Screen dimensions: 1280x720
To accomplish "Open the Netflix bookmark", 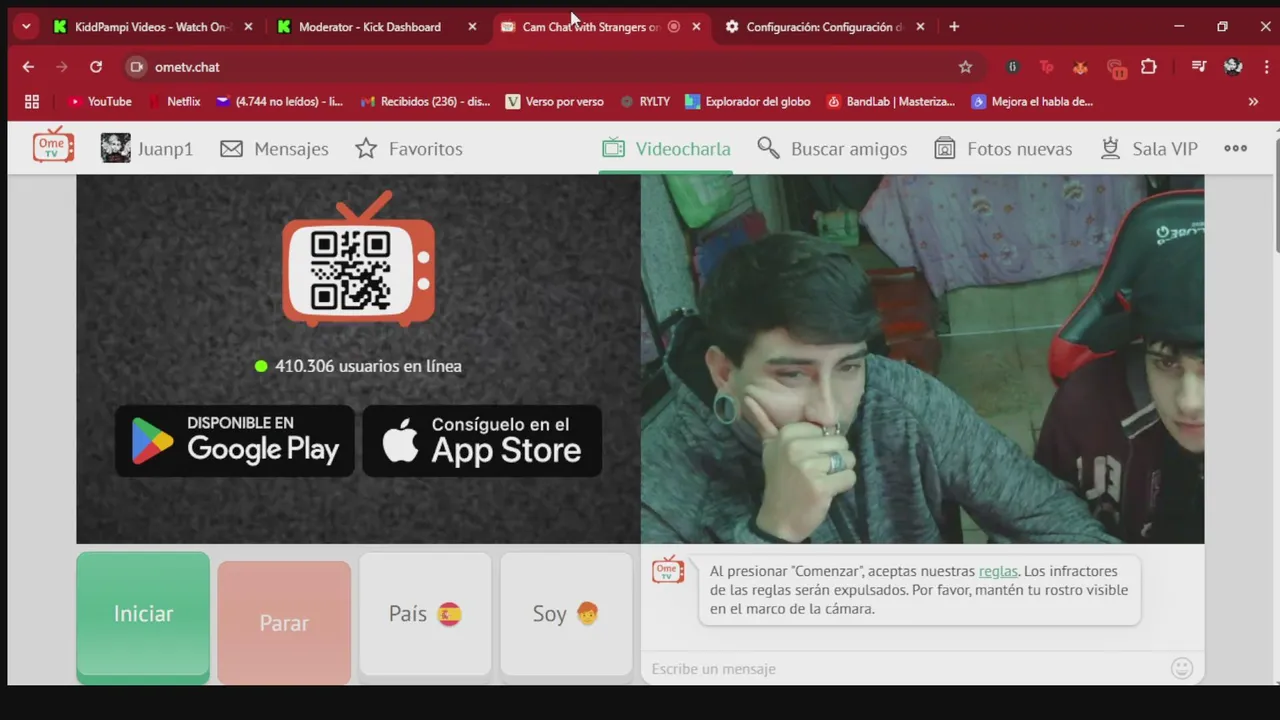I will (x=174, y=101).
